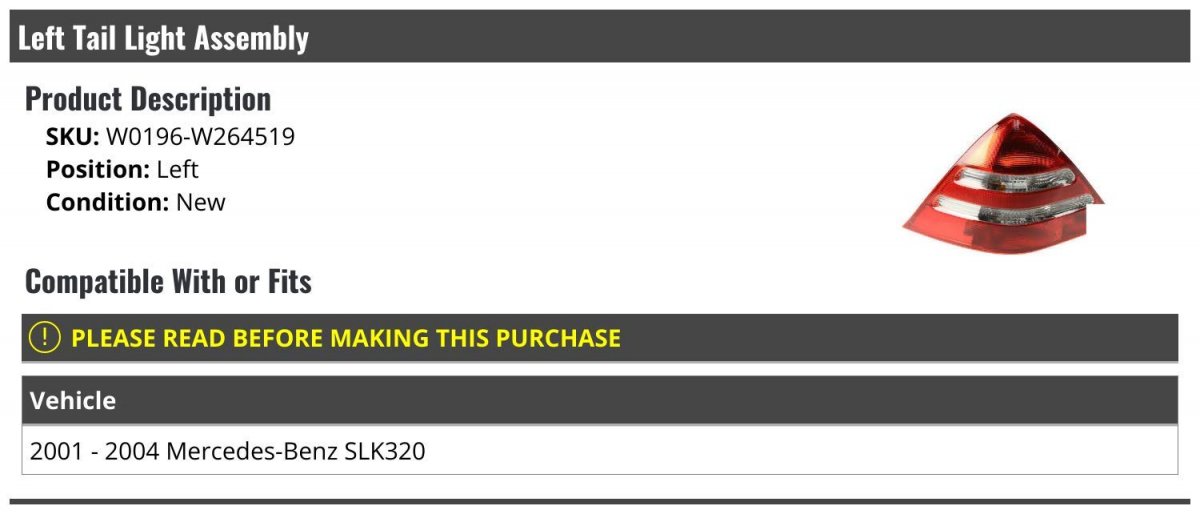Select the "SLK320" model text

[385, 451]
